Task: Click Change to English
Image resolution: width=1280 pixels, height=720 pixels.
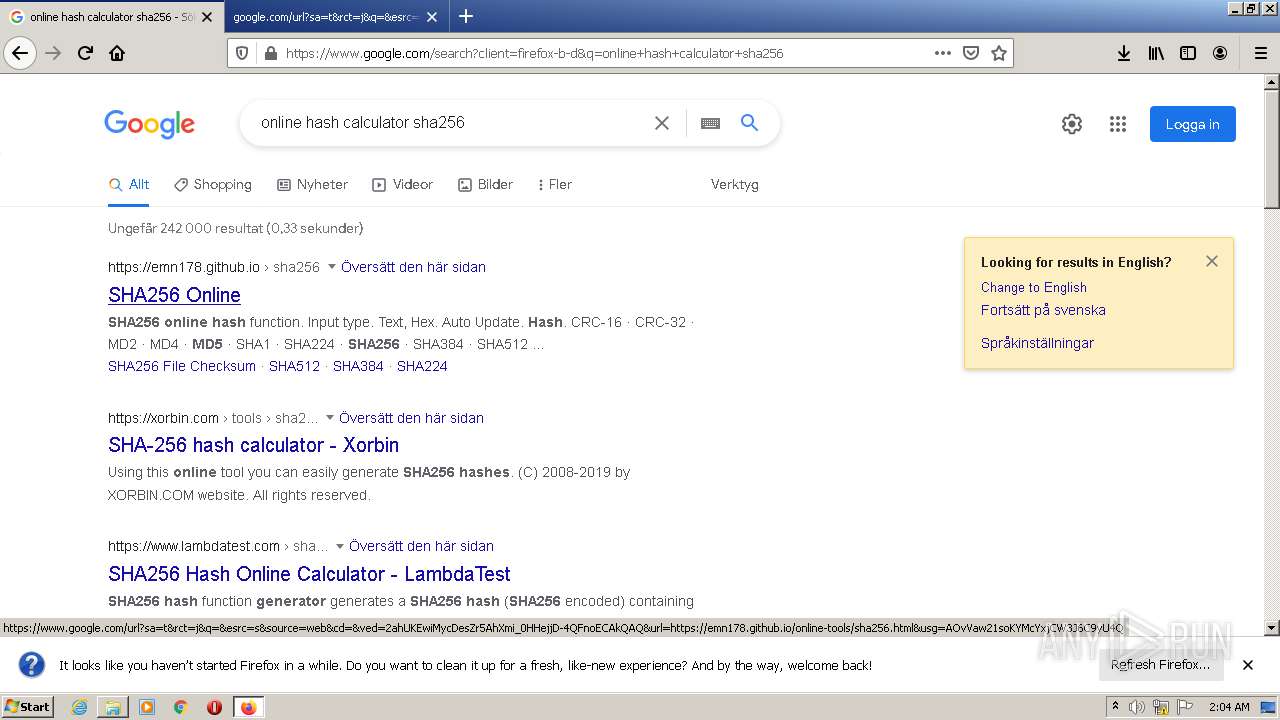Action: click(1034, 287)
